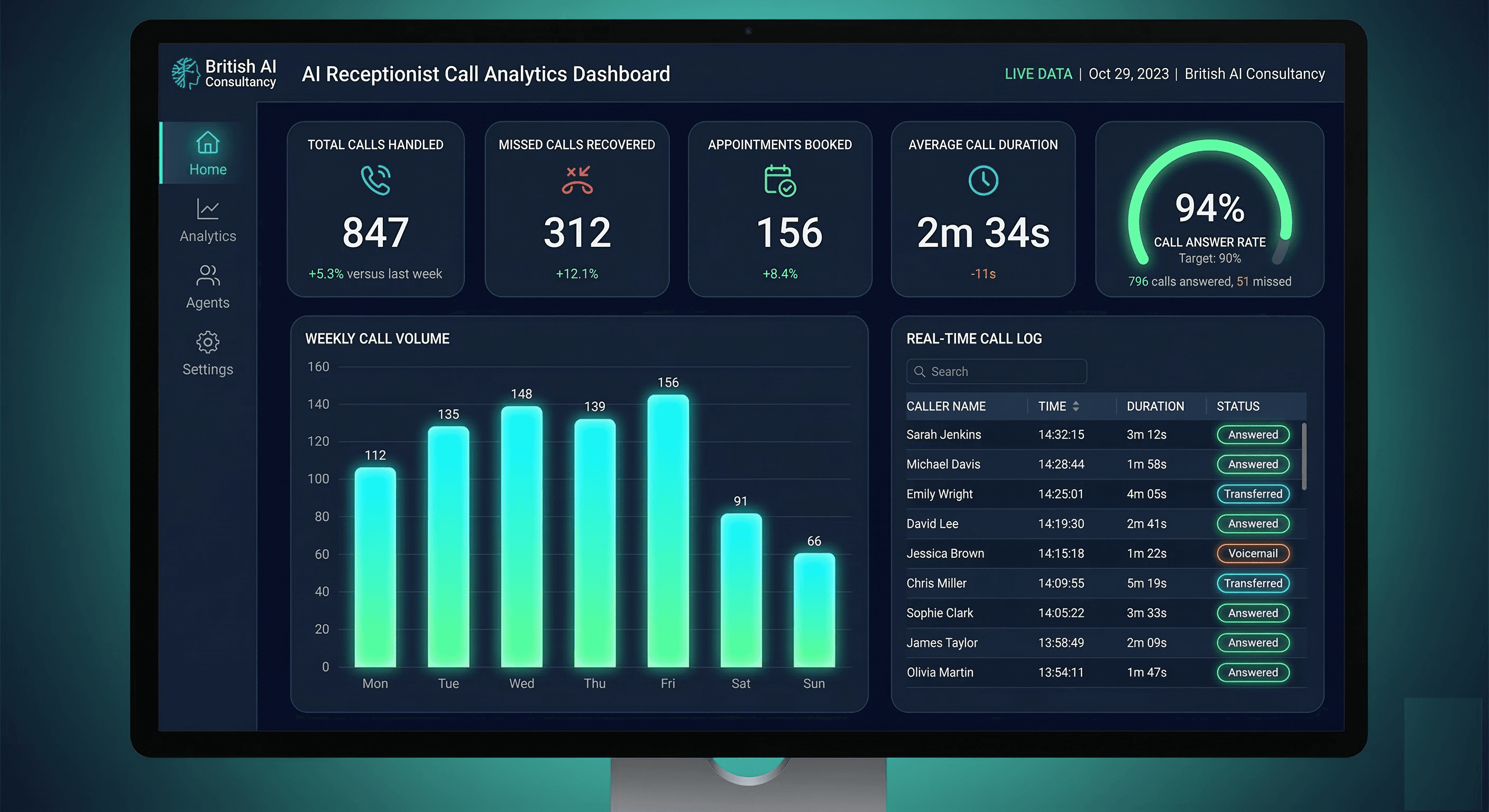The height and width of the screenshot is (812, 1489).
Task: Click the STATUS column header
Action: coord(1237,407)
